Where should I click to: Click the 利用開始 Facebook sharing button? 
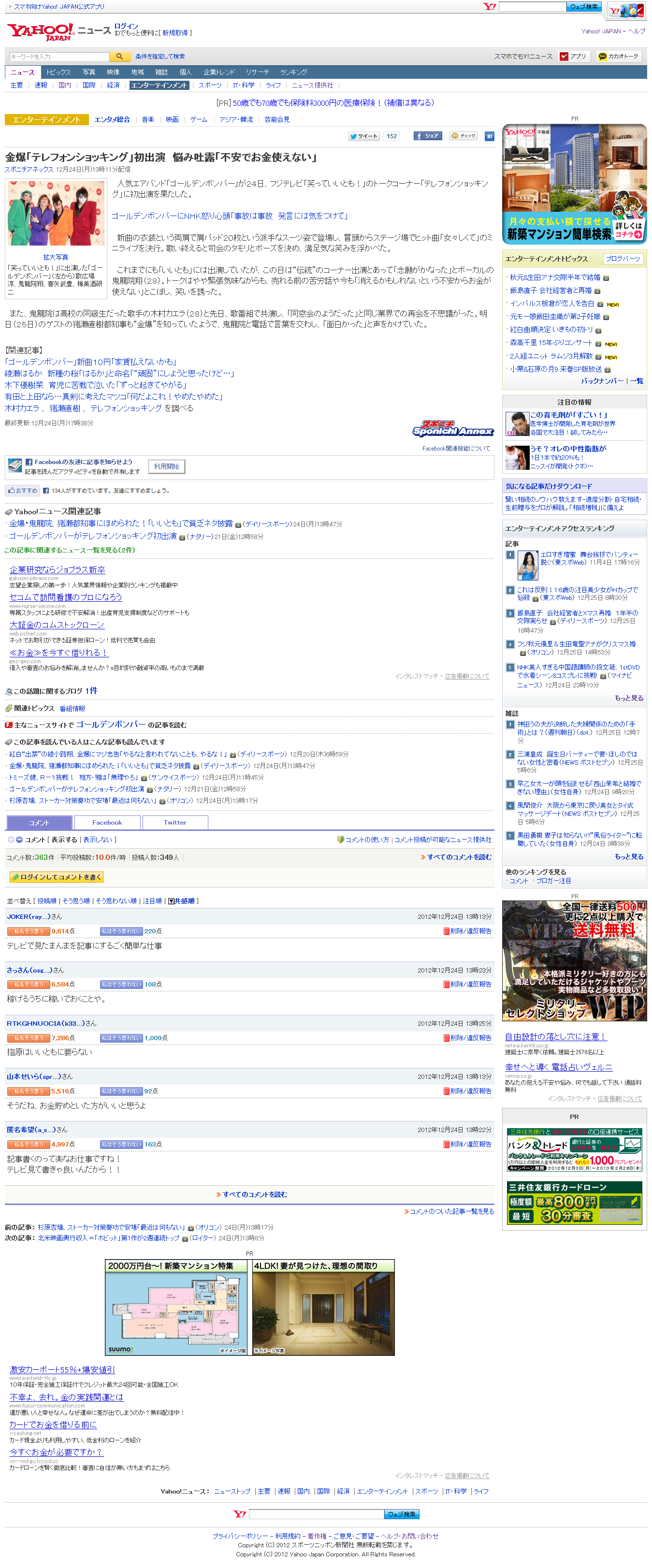166,467
